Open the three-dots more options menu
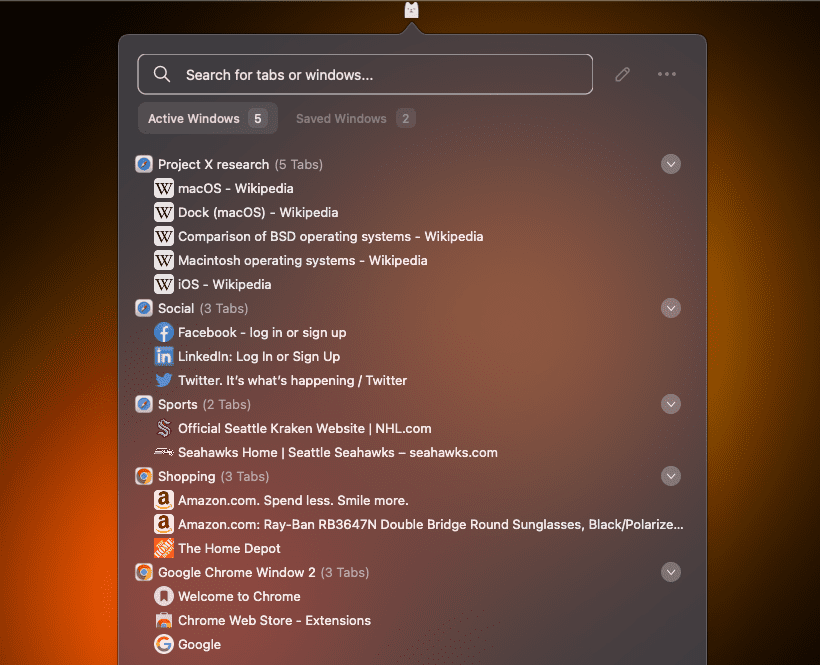The width and height of the screenshot is (820, 665). tap(667, 74)
